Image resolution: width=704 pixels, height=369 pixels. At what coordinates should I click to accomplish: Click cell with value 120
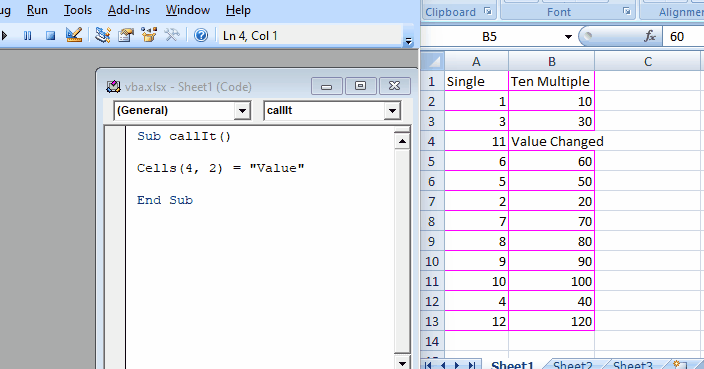pyautogui.click(x=552, y=321)
